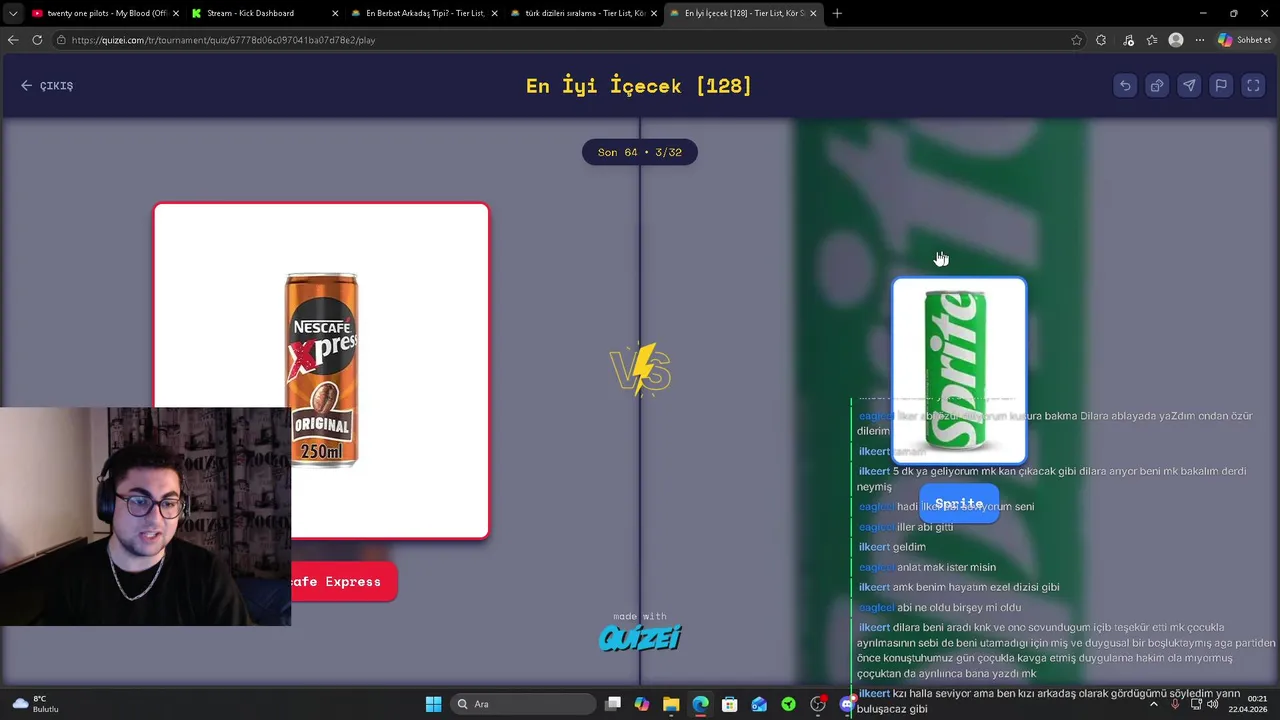
Task: Close the türk dizileri sıralama tab
Action: (x=654, y=13)
